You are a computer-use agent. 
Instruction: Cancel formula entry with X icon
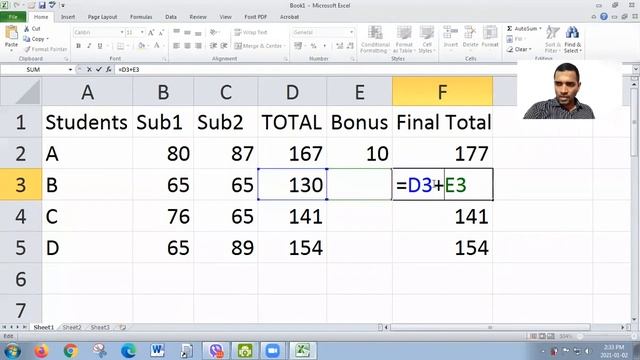pos(89,70)
